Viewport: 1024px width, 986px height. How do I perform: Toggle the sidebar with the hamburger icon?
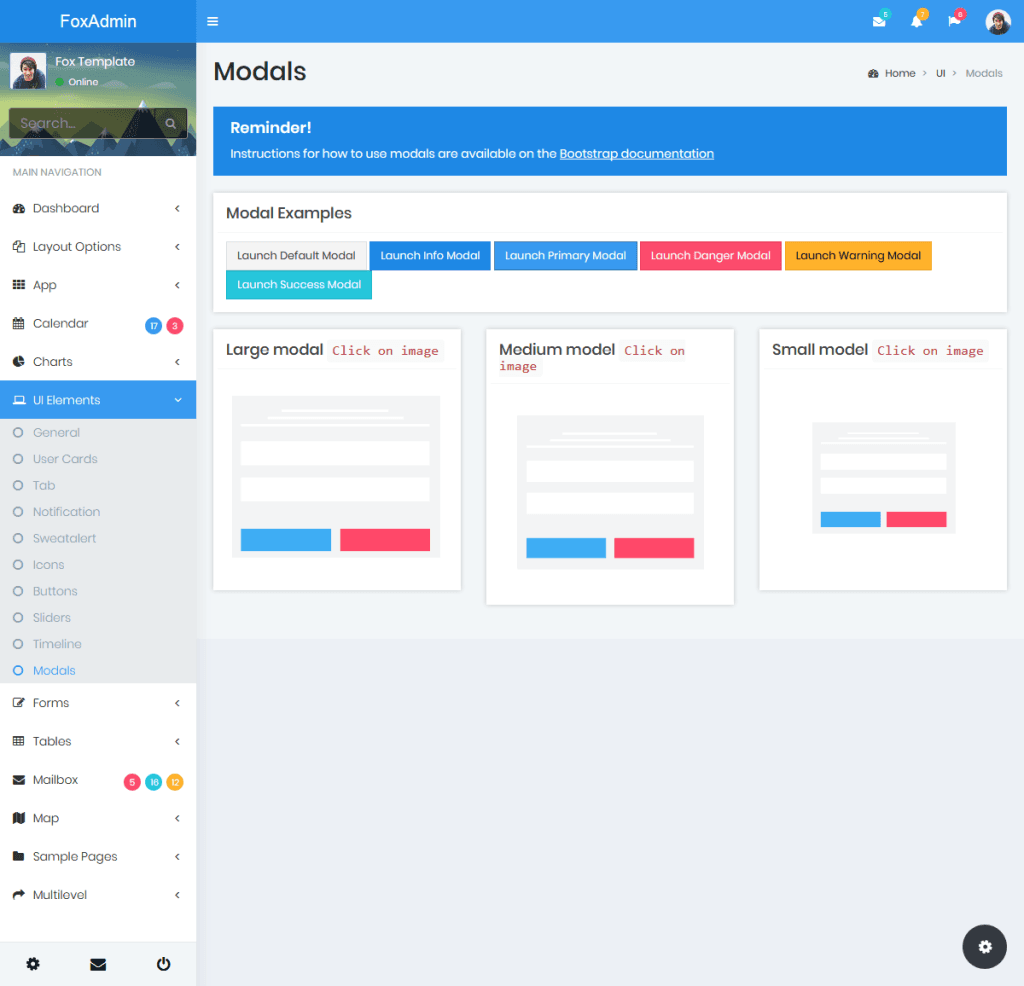[213, 20]
